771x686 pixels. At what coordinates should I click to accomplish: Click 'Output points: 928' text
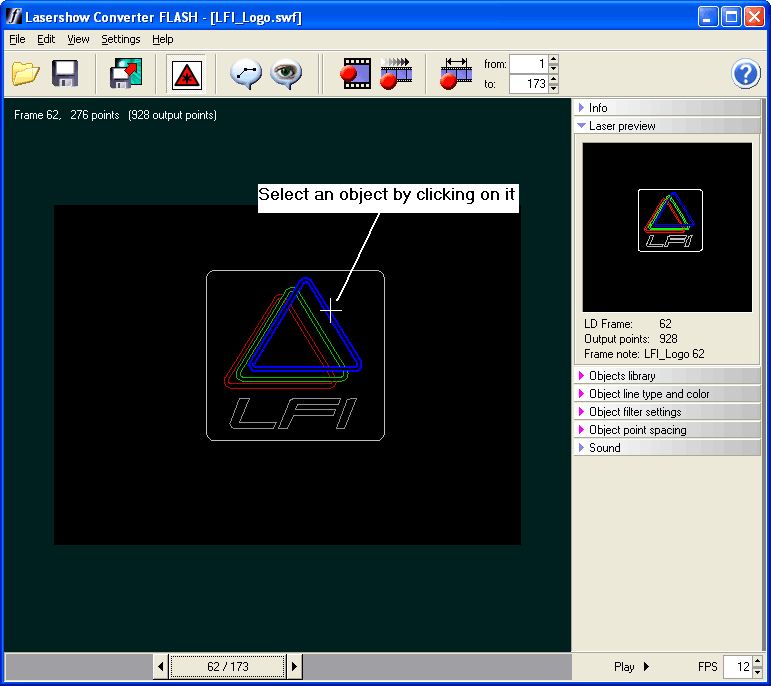pyautogui.click(x=631, y=339)
